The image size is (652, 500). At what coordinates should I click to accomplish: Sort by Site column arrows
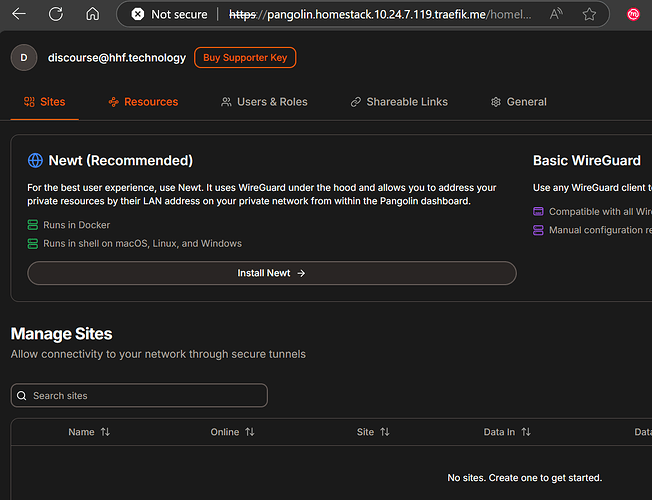[385, 432]
